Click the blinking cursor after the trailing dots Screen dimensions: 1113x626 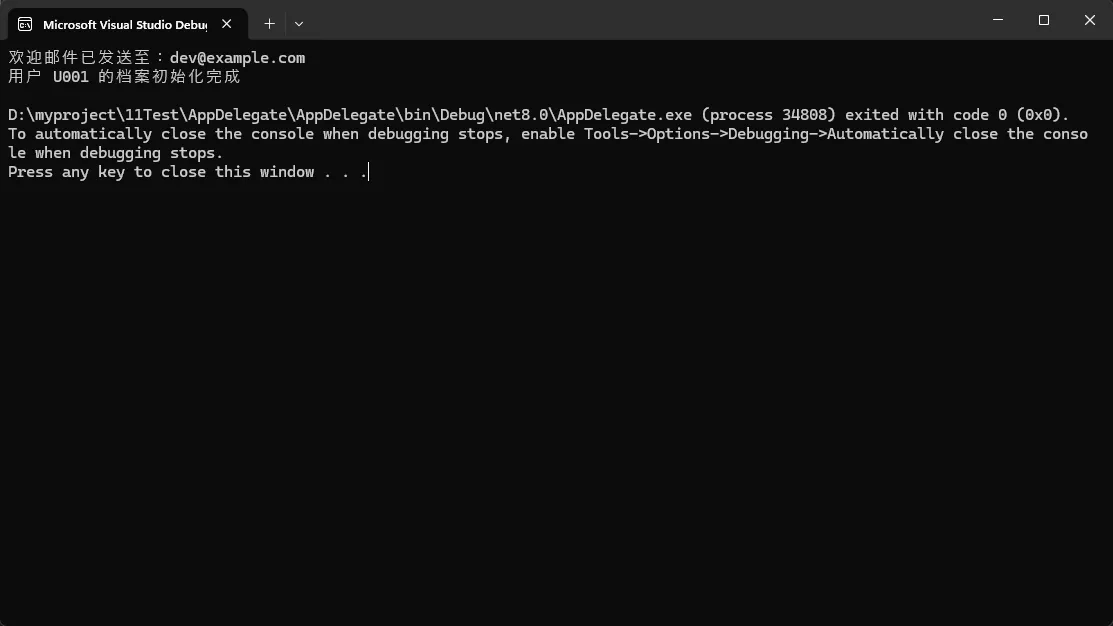(368, 172)
